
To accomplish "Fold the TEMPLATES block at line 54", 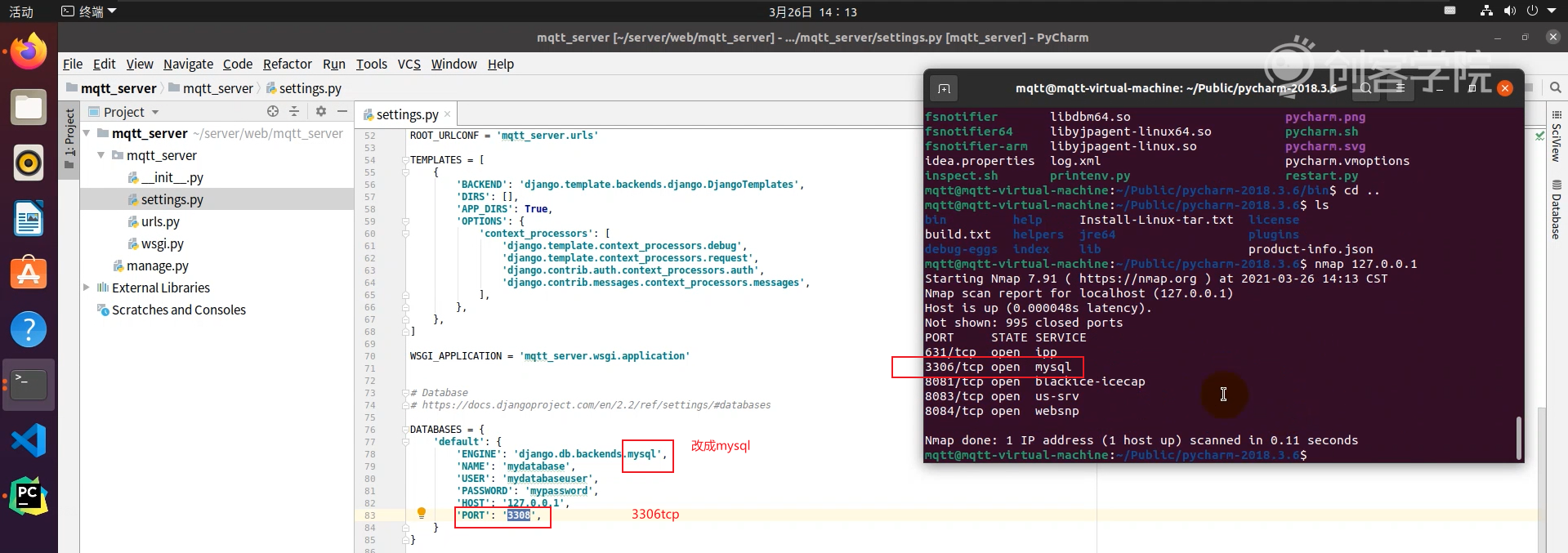I will tap(405, 160).
